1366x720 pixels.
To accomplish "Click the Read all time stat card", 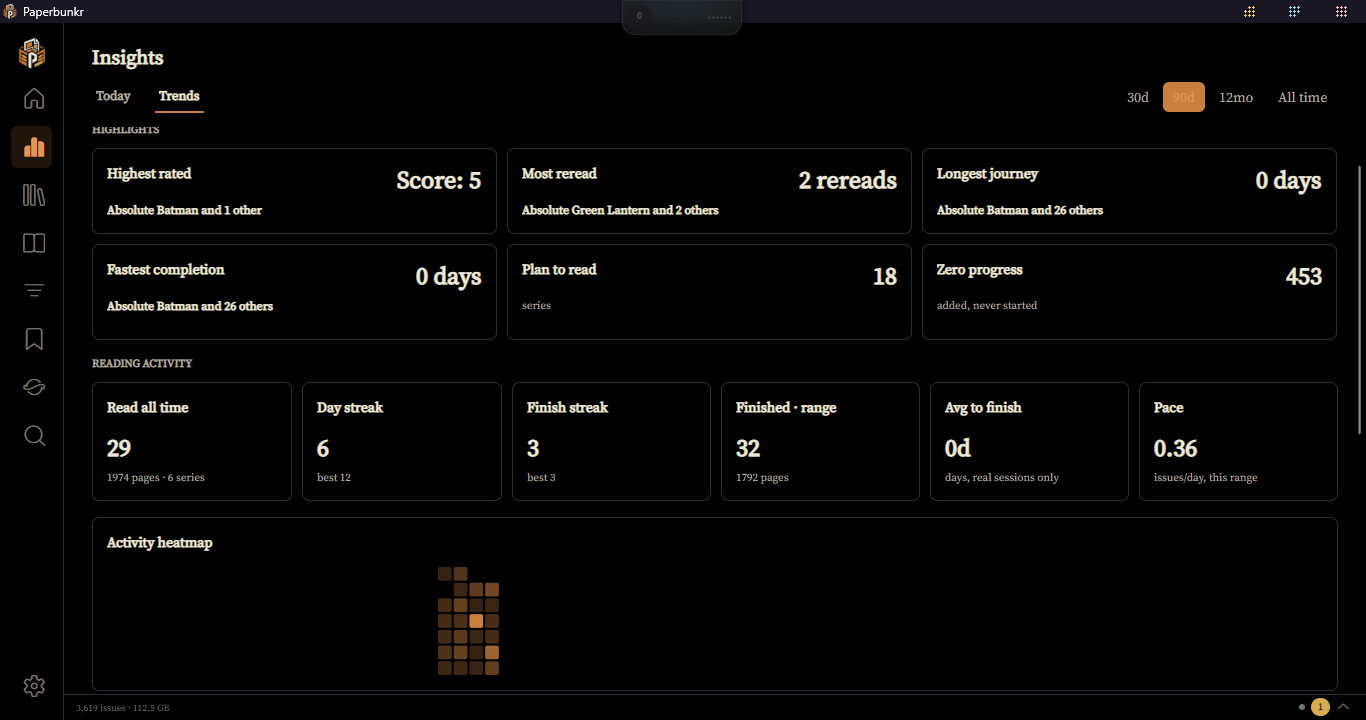I will 192,441.
